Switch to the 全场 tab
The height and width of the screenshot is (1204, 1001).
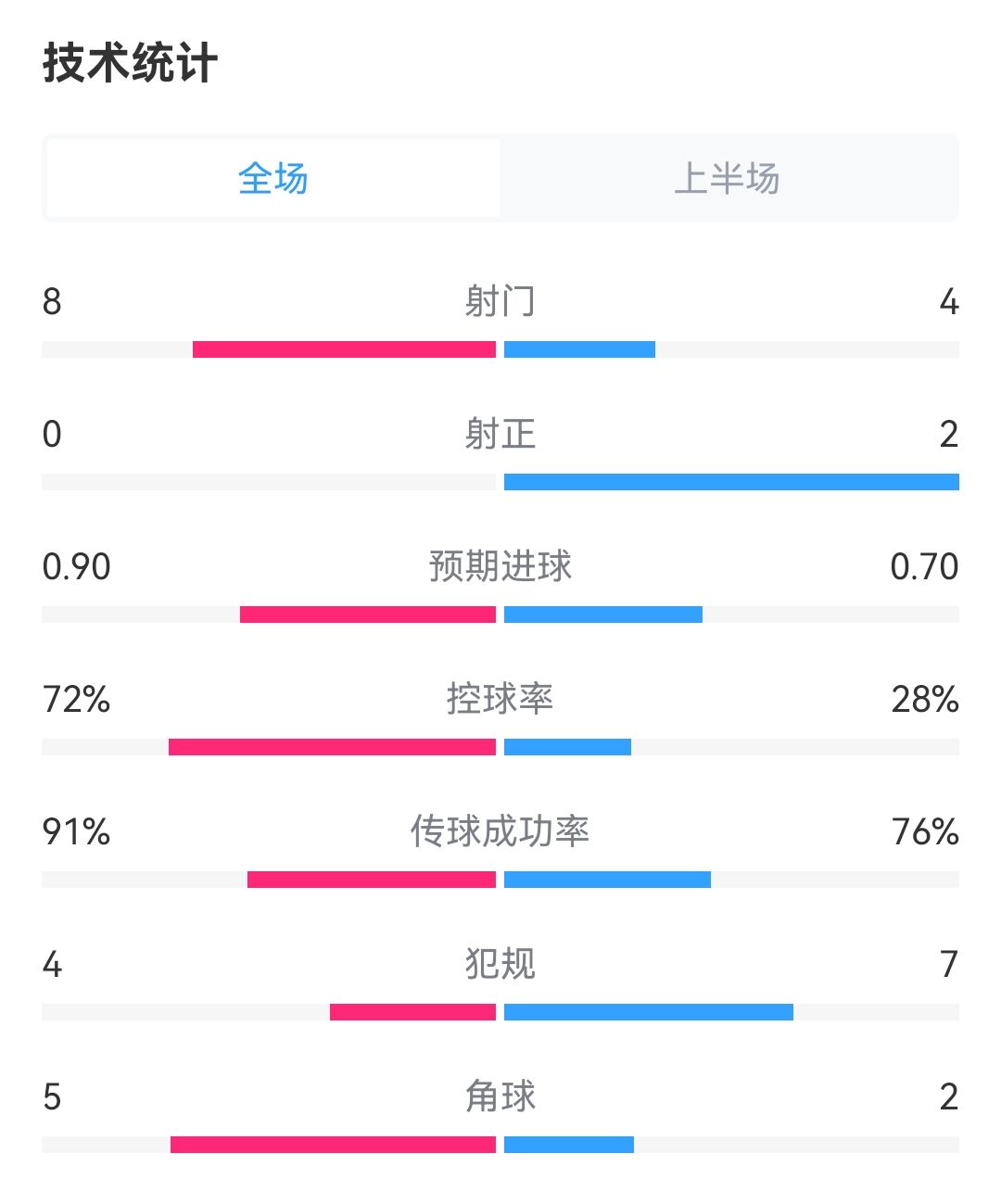[273, 178]
